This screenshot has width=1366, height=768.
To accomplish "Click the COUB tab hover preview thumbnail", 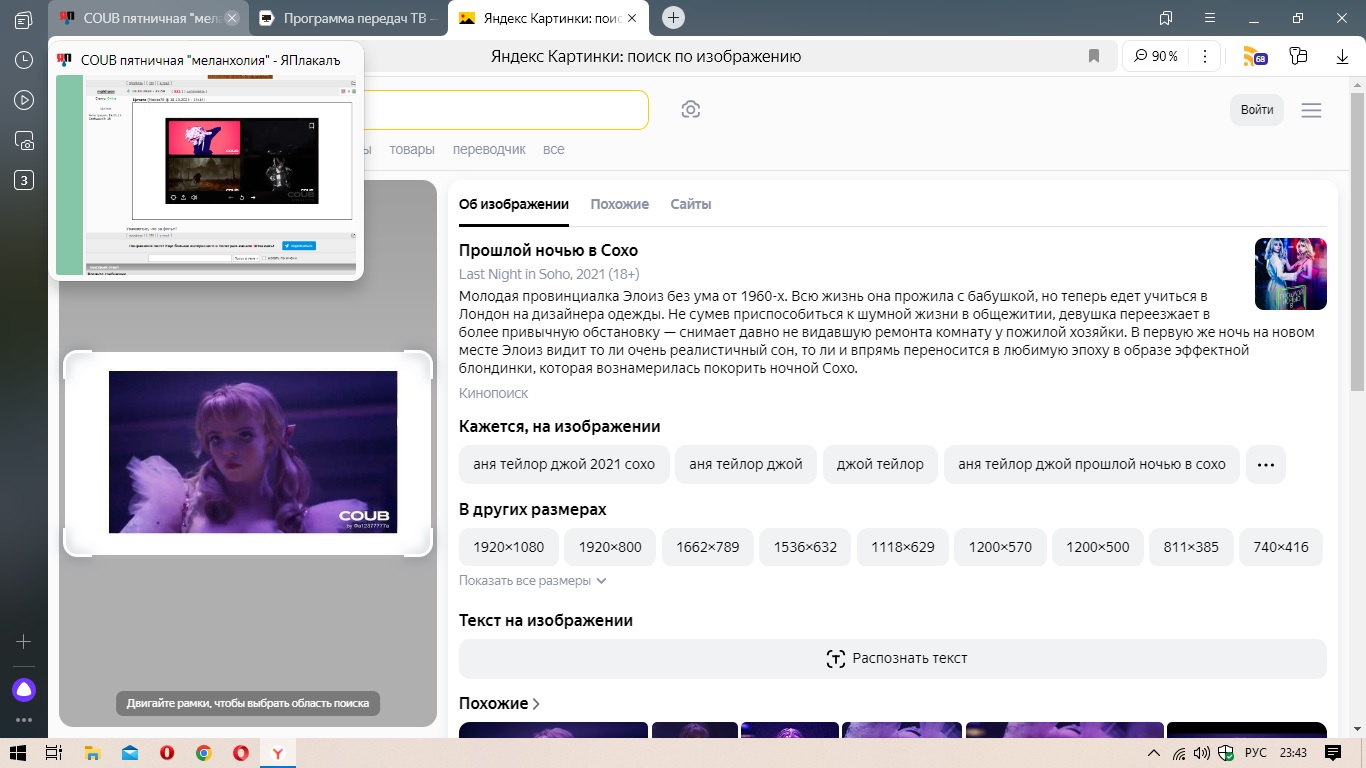I will coord(206,174).
